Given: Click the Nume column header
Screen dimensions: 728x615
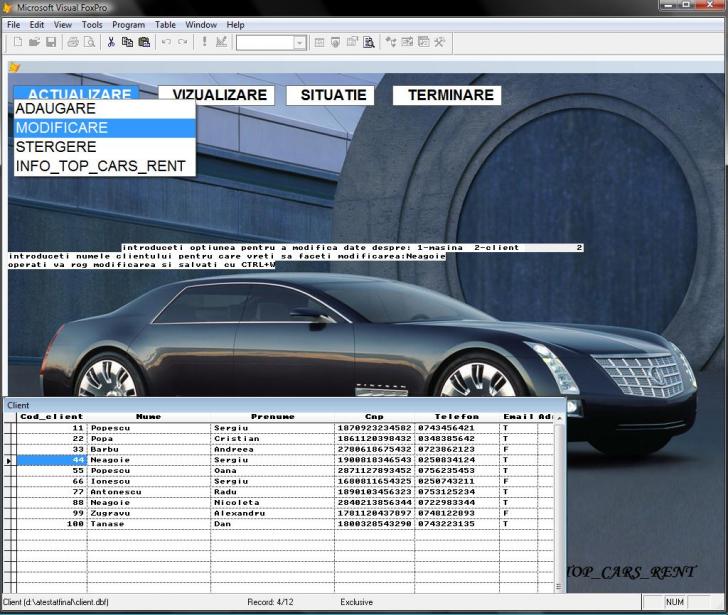Looking at the screenshot, I should point(149,417).
